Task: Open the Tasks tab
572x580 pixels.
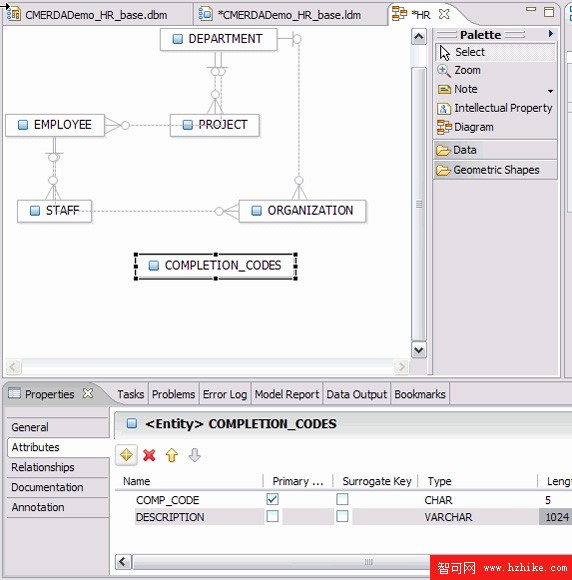Action: pos(130,394)
